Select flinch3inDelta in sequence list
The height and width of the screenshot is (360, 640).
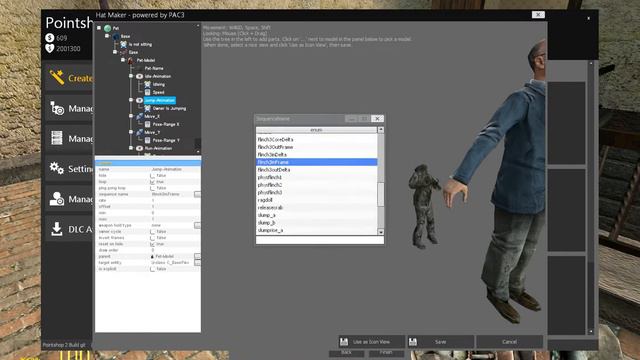(x=316, y=155)
